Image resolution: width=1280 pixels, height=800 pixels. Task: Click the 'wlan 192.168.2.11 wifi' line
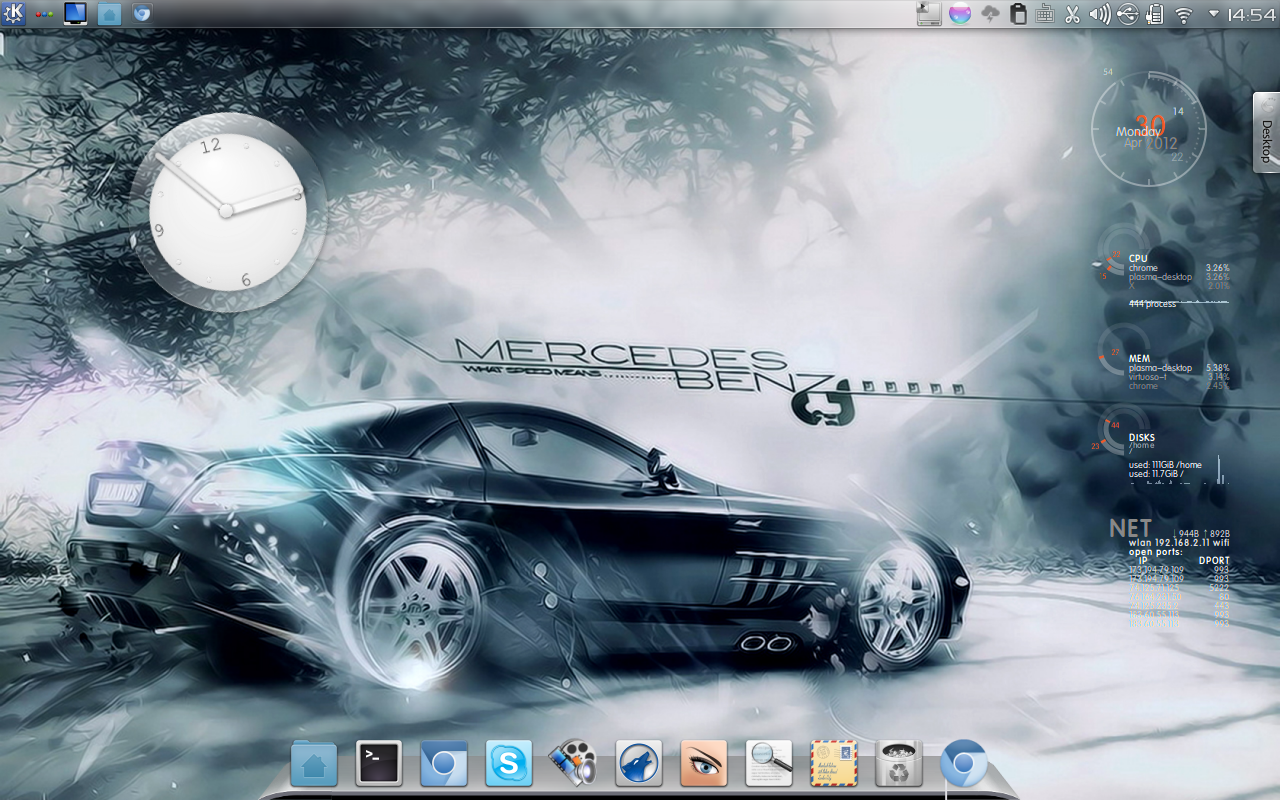[1179, 541]
